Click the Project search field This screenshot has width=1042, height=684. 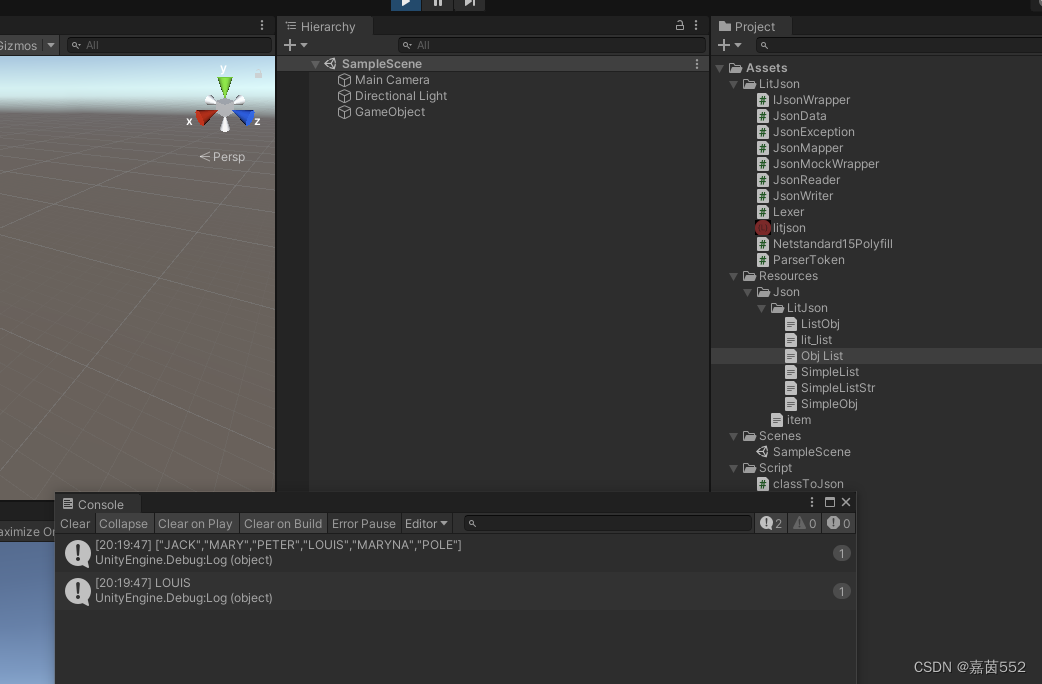898,45
